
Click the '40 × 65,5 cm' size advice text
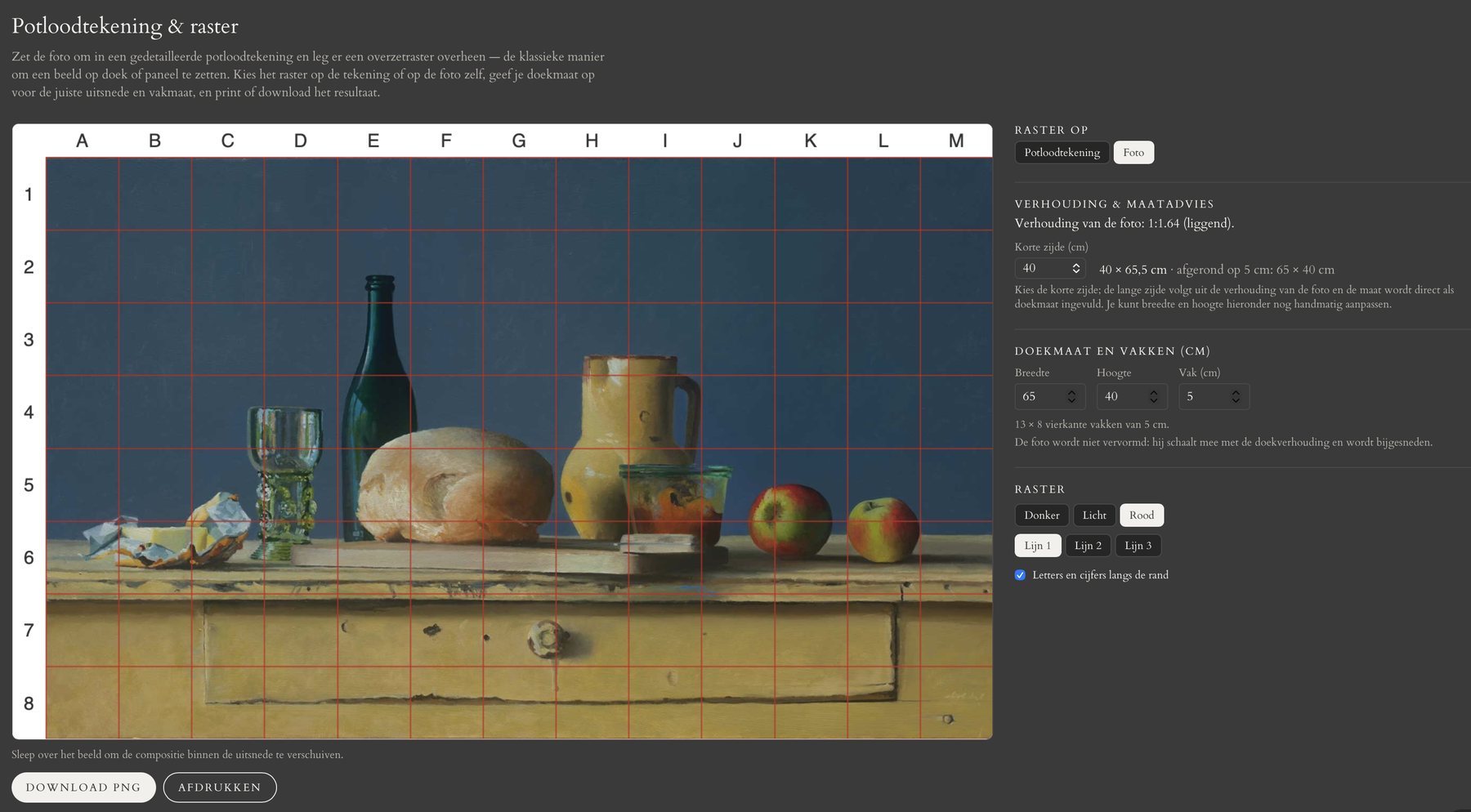pyautogui.click(x=1133, y=270)
